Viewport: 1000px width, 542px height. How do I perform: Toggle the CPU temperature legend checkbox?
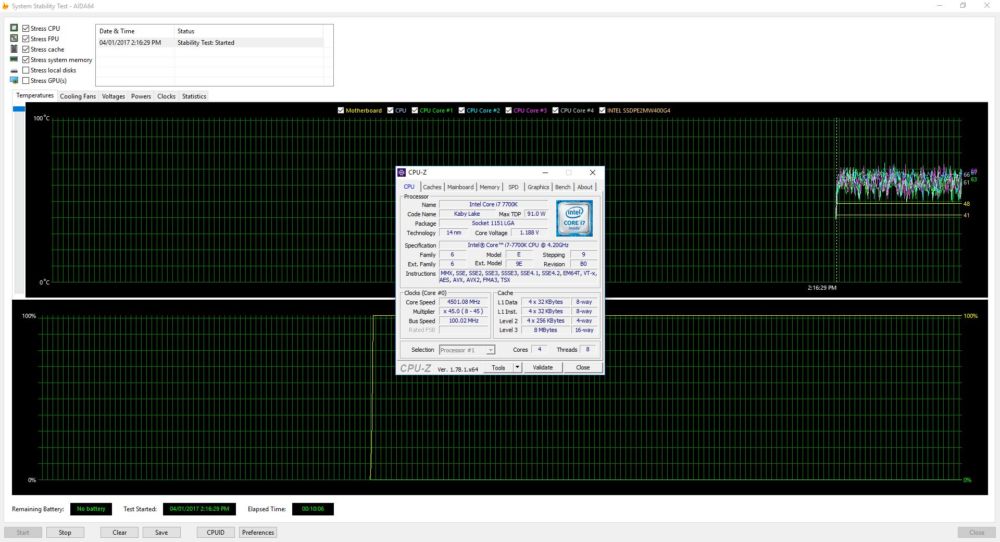point(390,110)
